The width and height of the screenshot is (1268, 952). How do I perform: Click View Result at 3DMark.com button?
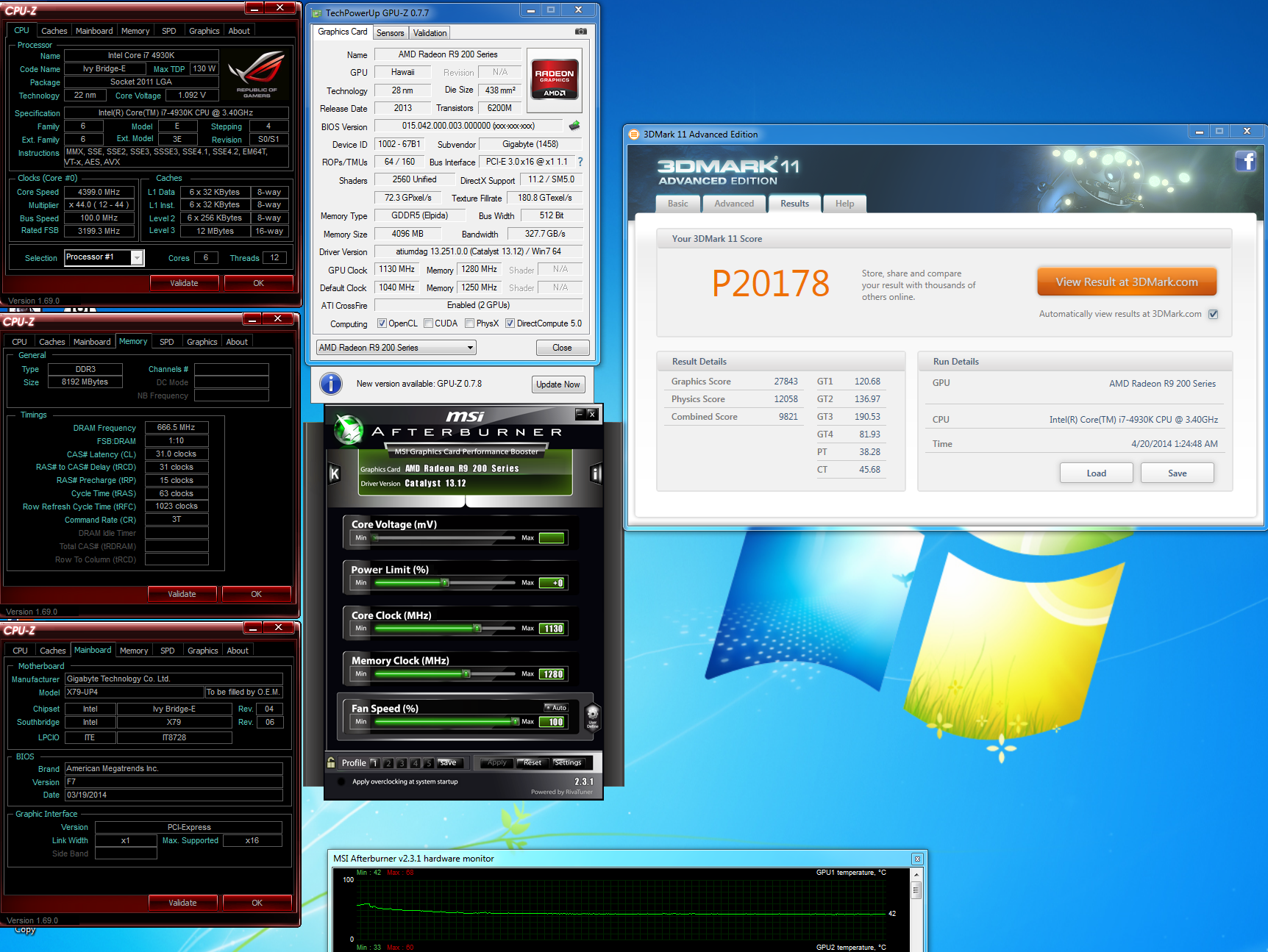click(x=1127, y=282)
